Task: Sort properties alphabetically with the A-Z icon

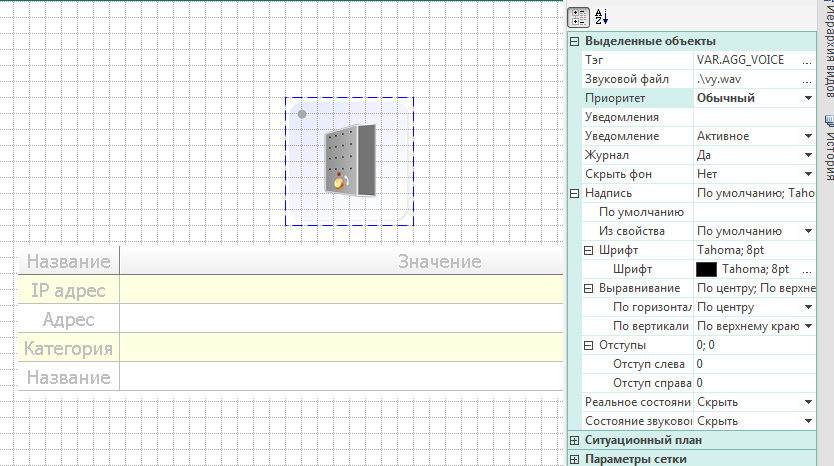Action: pyautogui.click(x=602, y=17)
